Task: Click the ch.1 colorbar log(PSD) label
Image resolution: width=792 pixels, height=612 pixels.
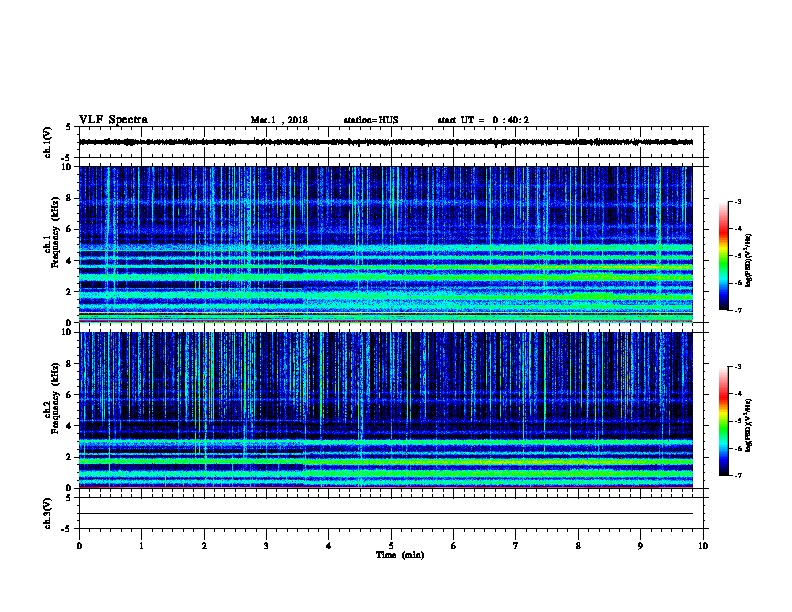Action: click(748, 260)
